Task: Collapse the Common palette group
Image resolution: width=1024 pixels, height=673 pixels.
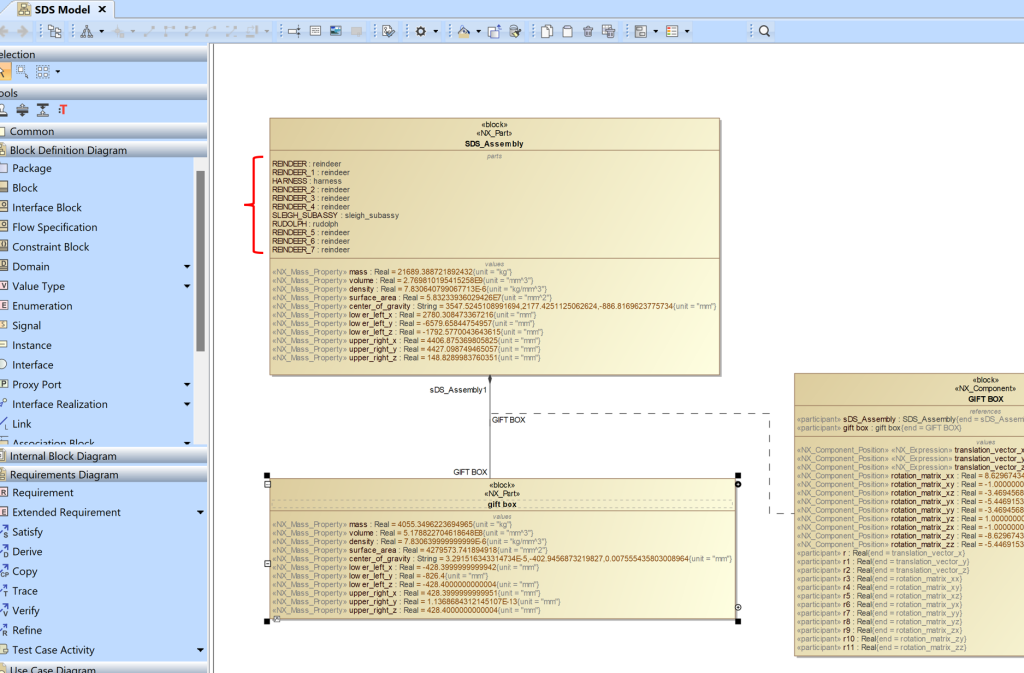Action: 104,131
